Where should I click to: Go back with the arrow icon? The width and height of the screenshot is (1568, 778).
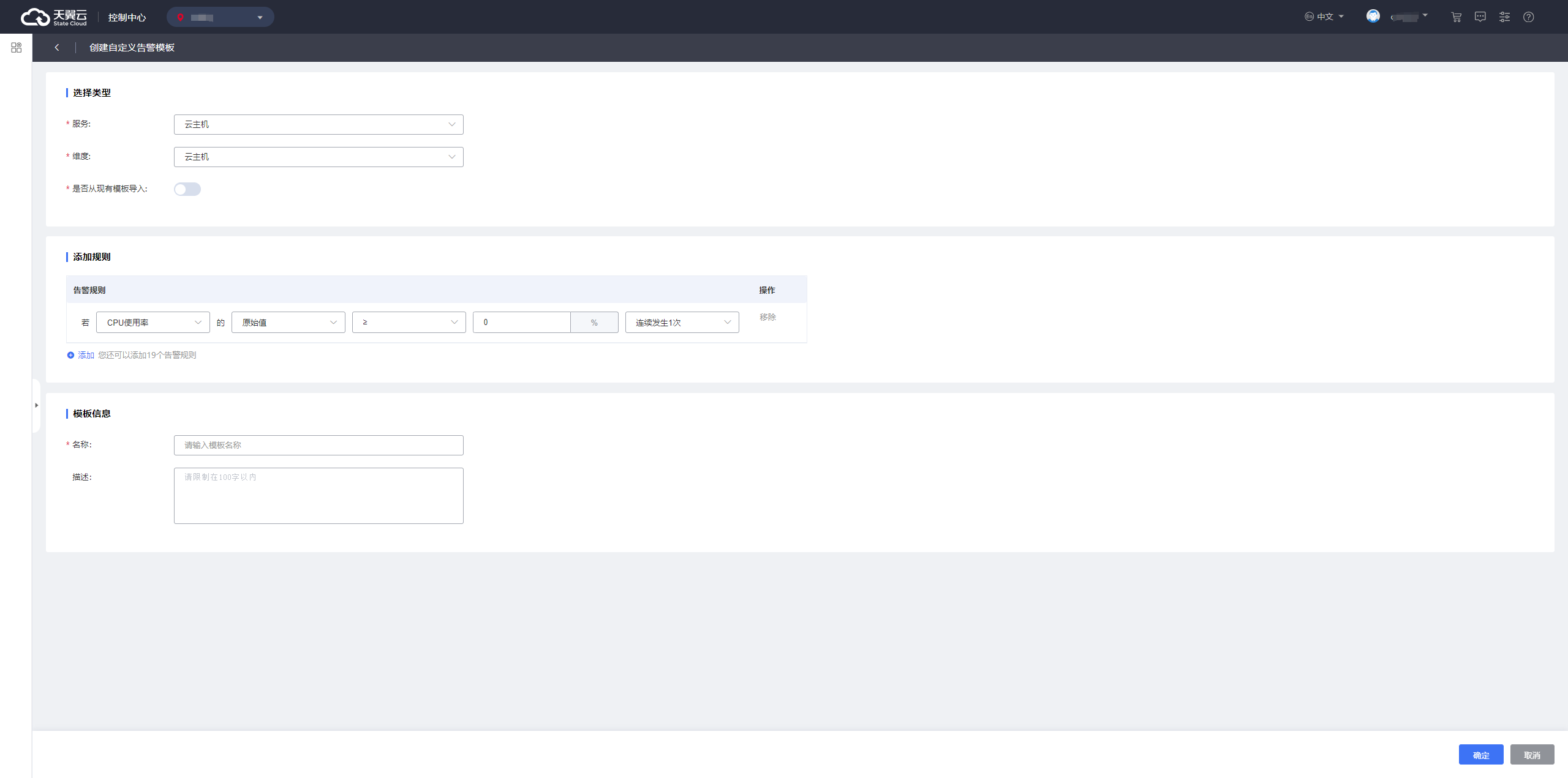point(57,47)
